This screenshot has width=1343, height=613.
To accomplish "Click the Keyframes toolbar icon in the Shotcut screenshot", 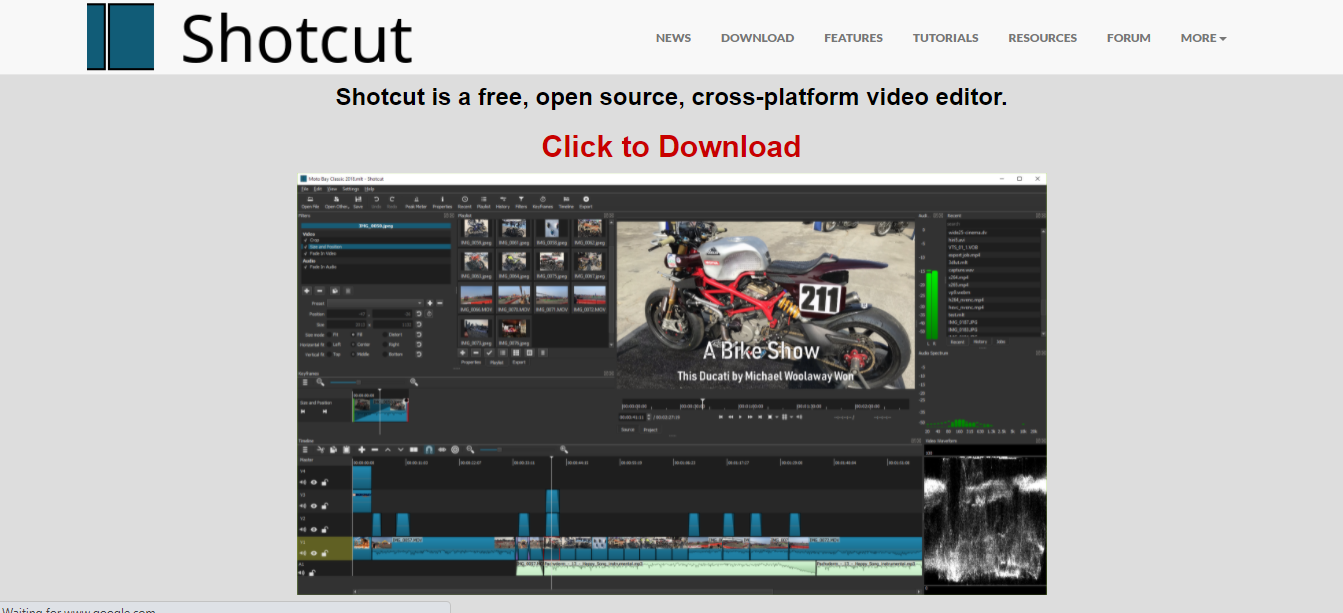I will (x=543, y=202).
